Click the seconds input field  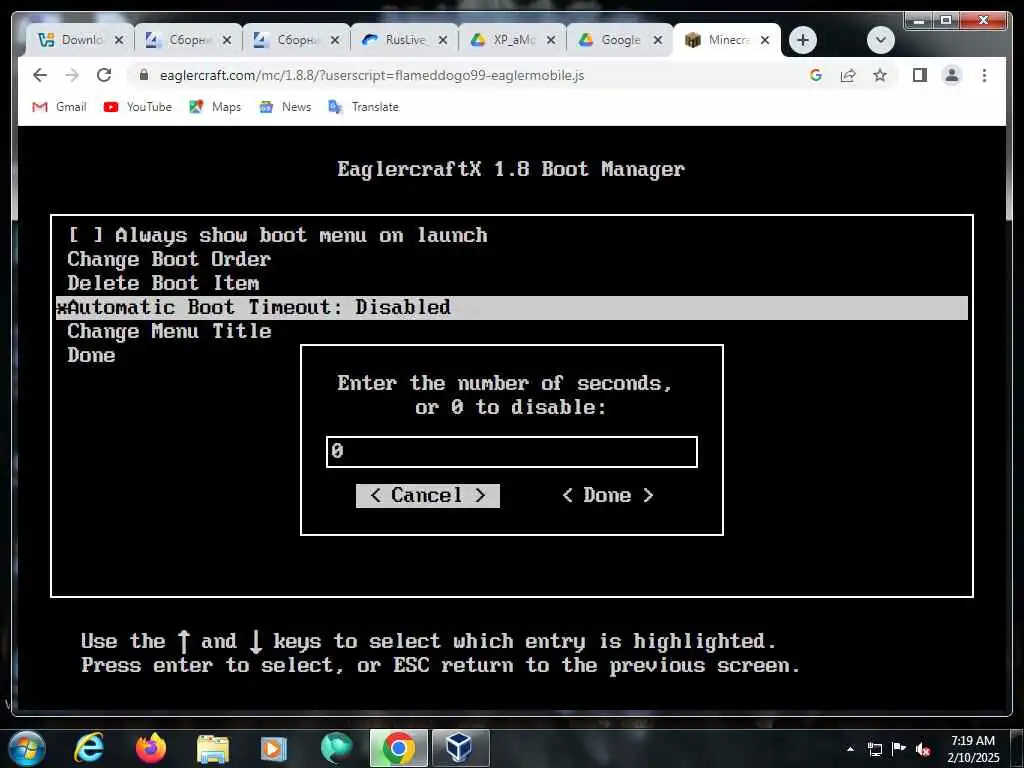512,452
